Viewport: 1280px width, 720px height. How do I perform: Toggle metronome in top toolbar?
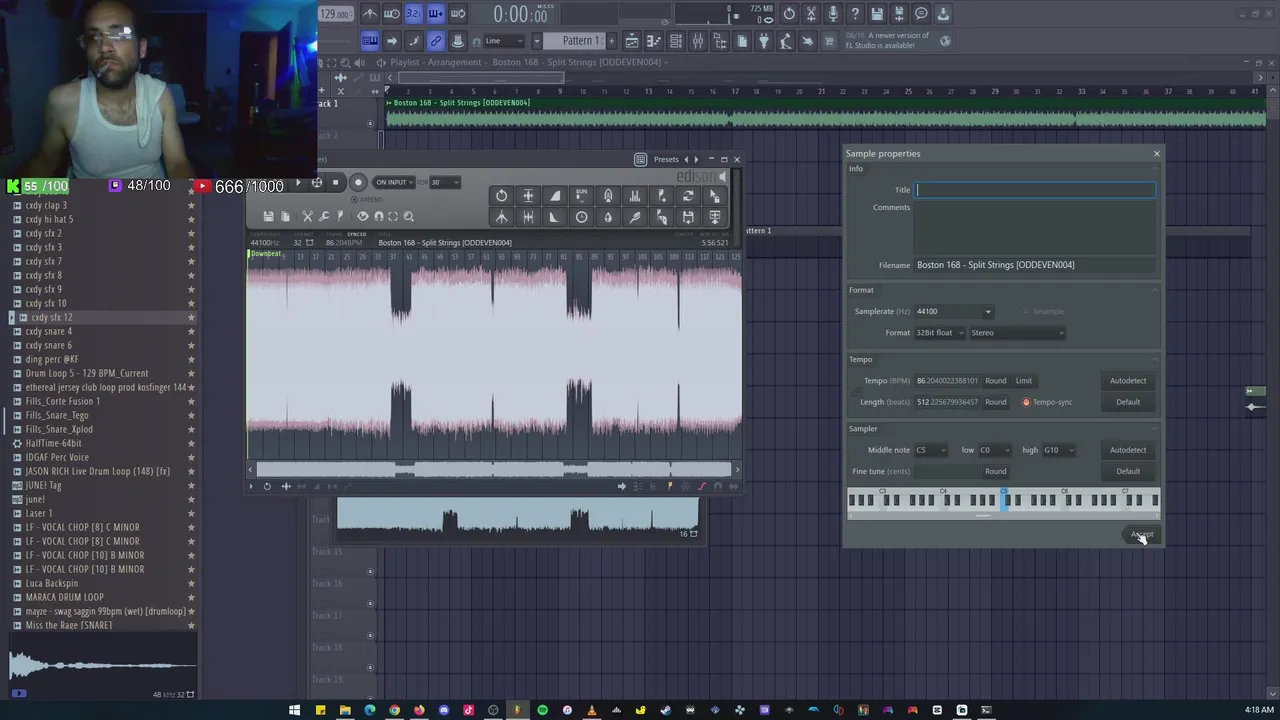click(x=370, y=14)
